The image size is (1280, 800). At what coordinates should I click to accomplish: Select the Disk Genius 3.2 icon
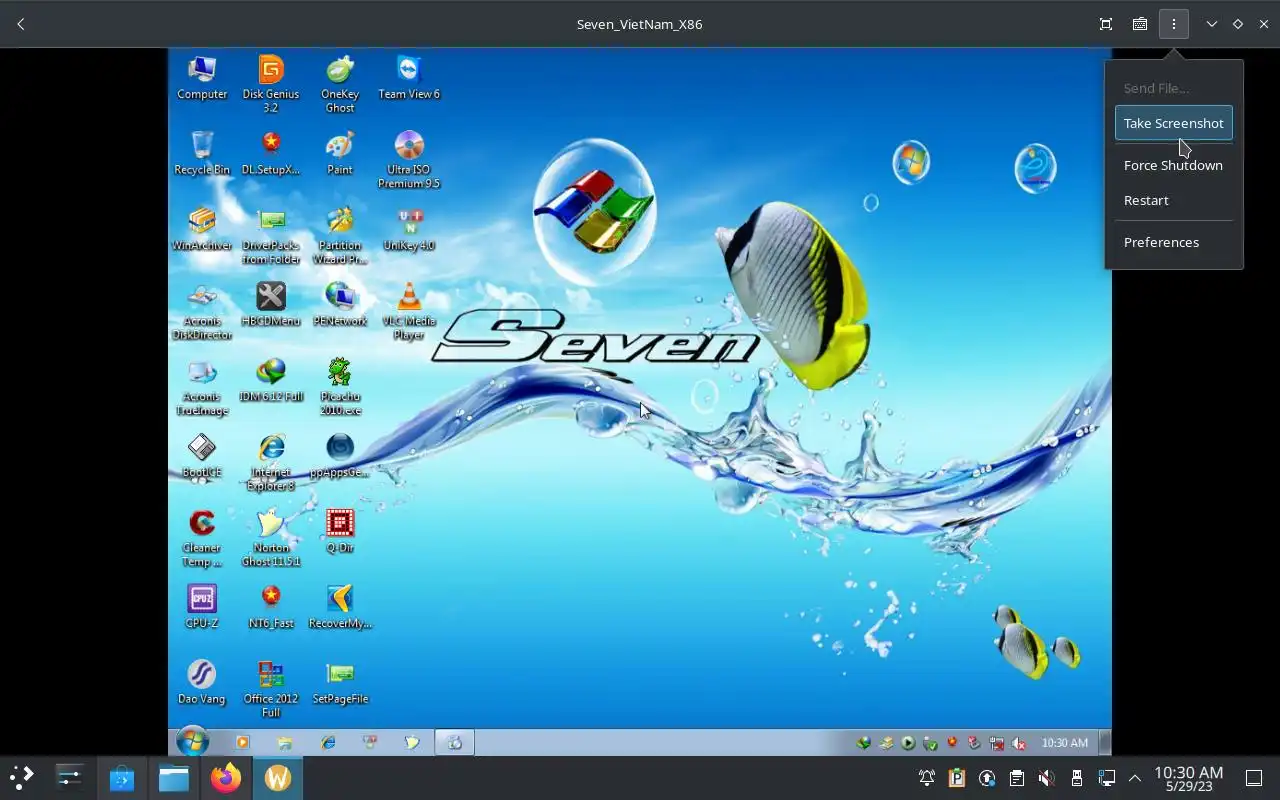[271, 84]
